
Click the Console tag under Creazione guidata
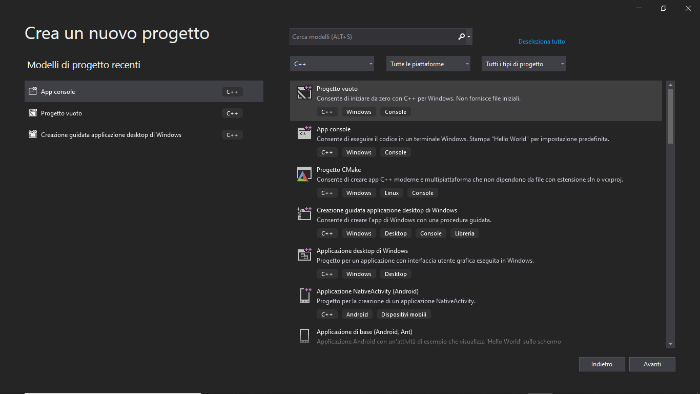click(x=431, y=233)
